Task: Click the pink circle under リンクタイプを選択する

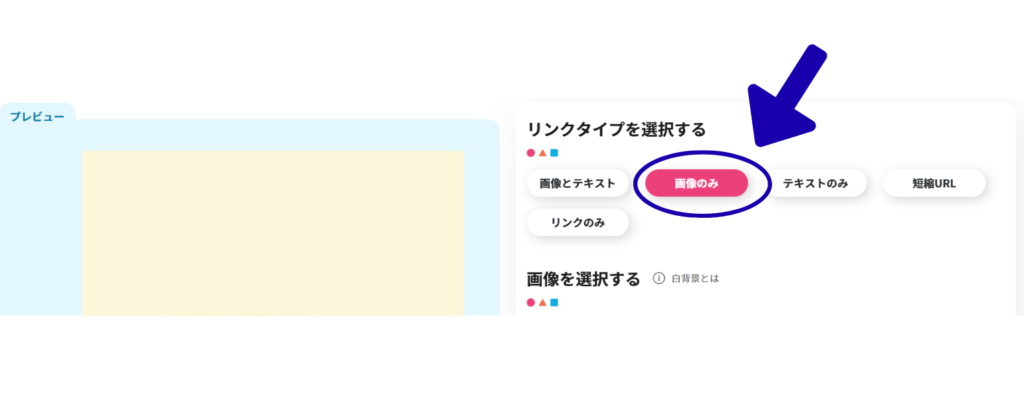Action: (531, 153)
